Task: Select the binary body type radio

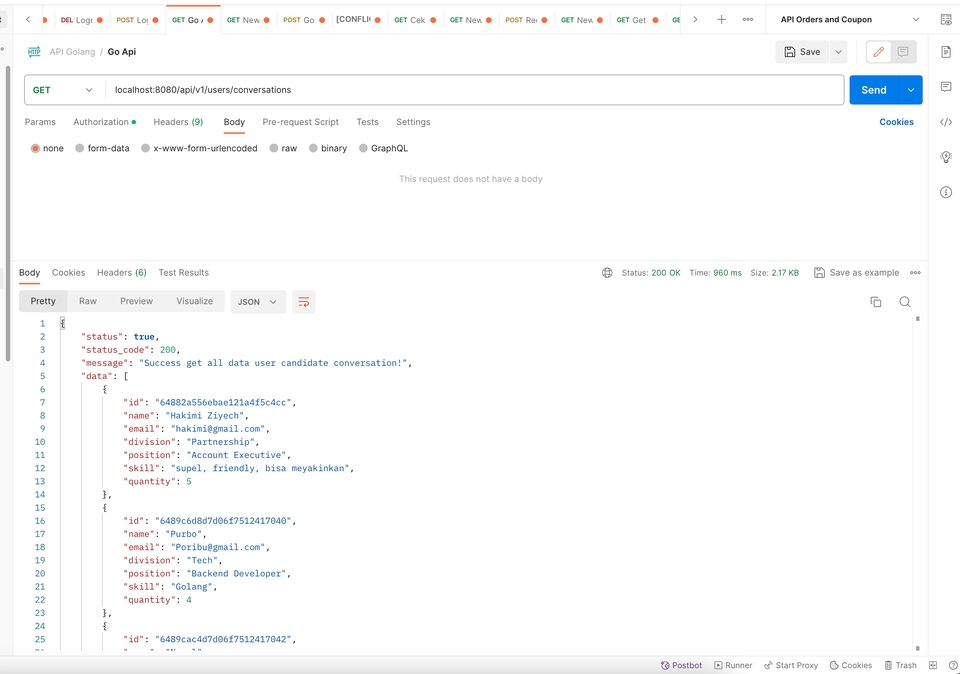Action: (313, 148)
